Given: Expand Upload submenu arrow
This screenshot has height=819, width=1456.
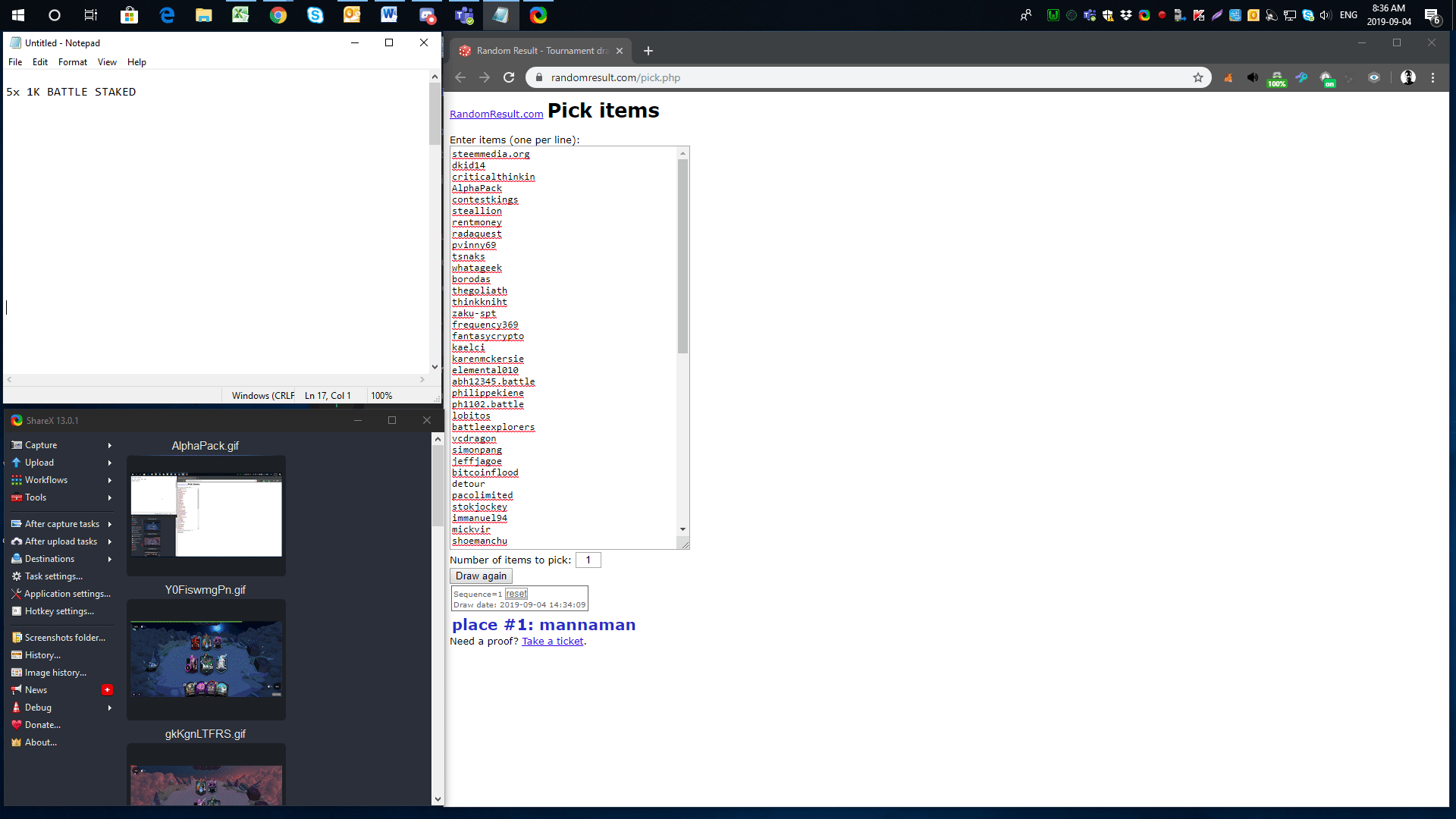Looking at the screenshot, I should pyautogui.click(x=110, y=463).
